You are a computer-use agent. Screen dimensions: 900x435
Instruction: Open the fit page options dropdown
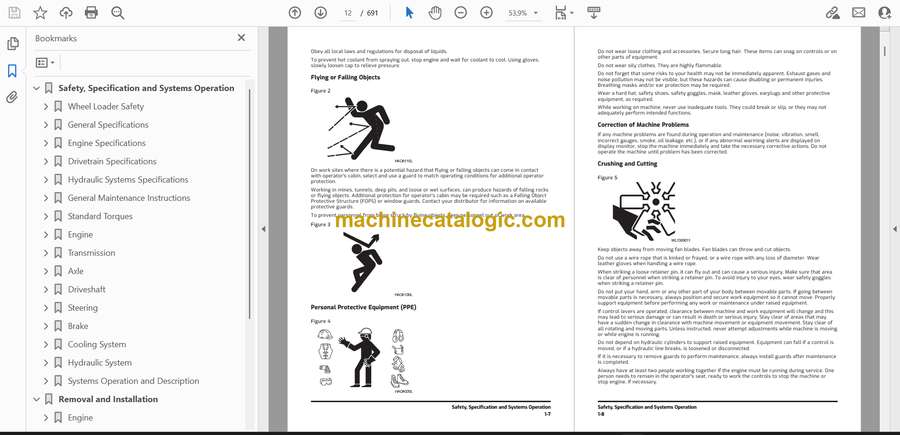click(564, 13)
